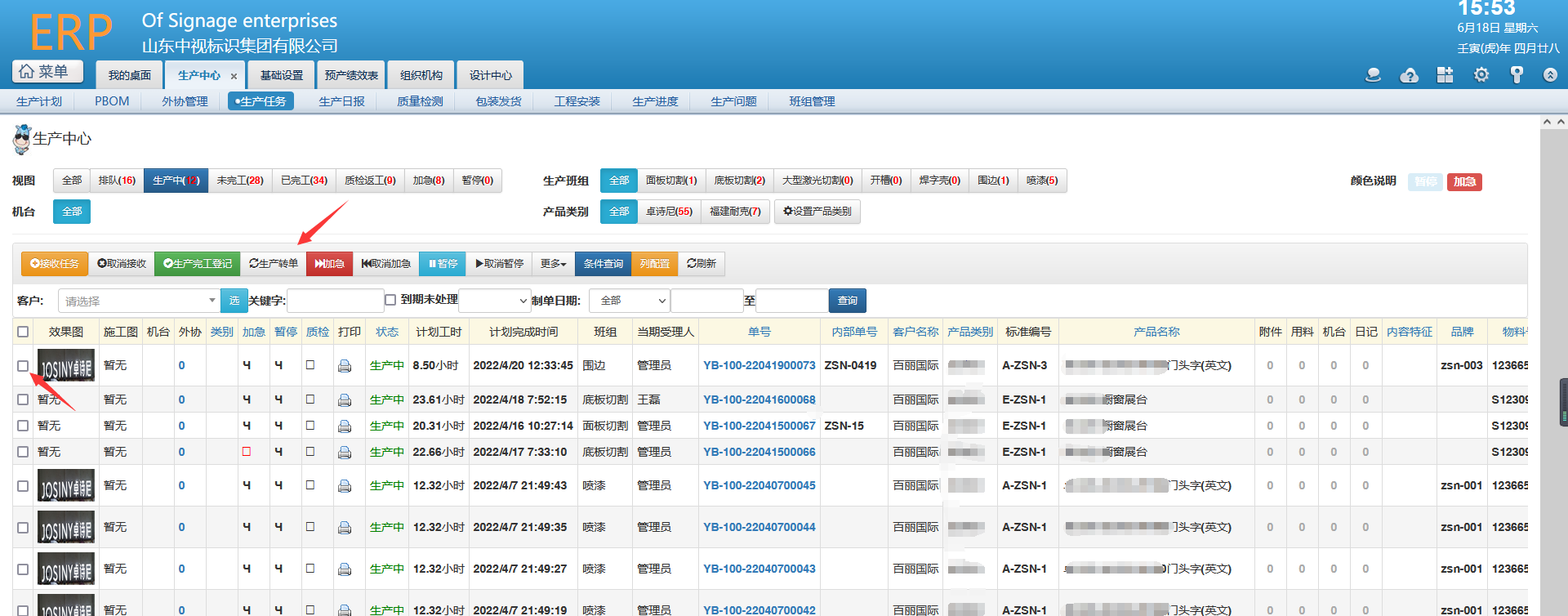
Task: Check row checkbox for YB-100-22040700044
Action: pos(23,528)
